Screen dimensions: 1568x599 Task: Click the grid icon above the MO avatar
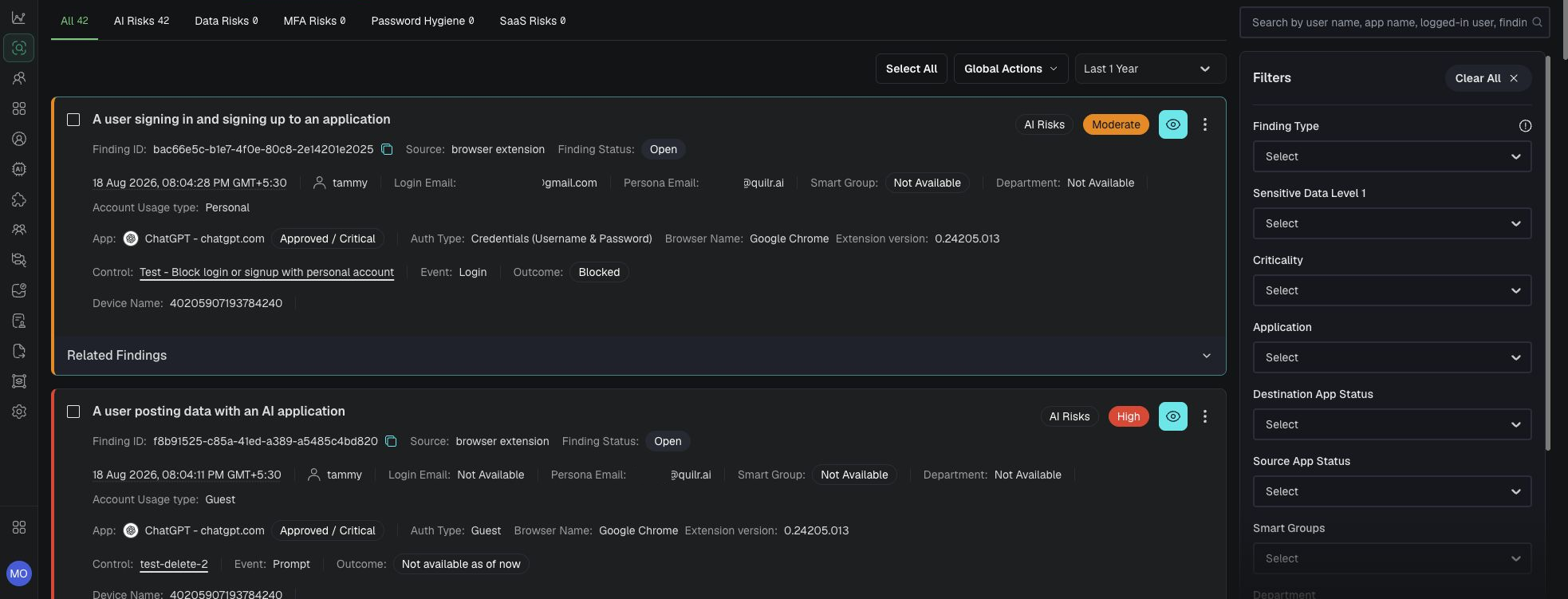pyautogui.click(x=19, y=527)
